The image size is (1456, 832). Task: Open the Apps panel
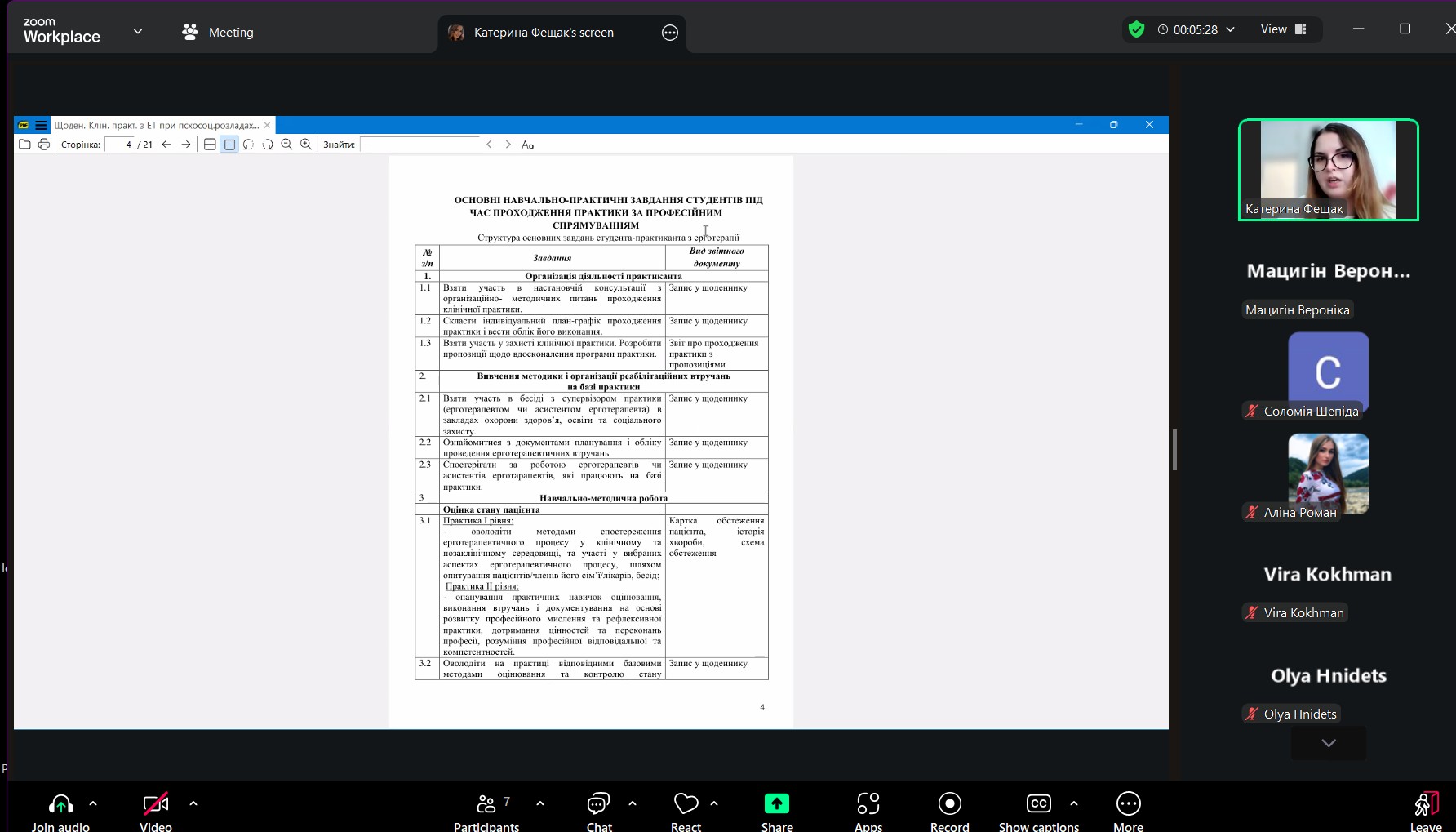868,804
